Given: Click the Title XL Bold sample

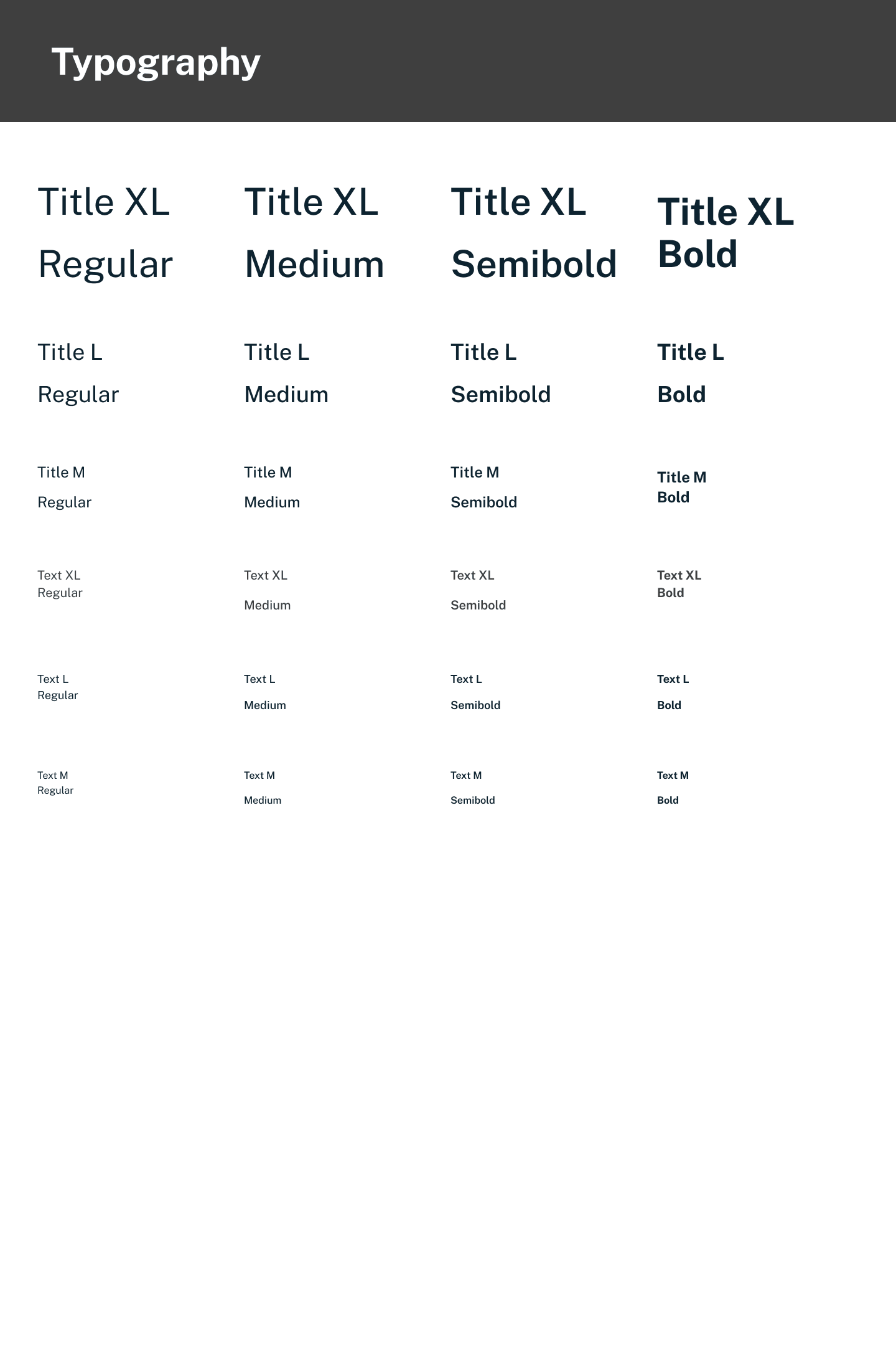Looking at the screenshot, I should click(726, 233).
